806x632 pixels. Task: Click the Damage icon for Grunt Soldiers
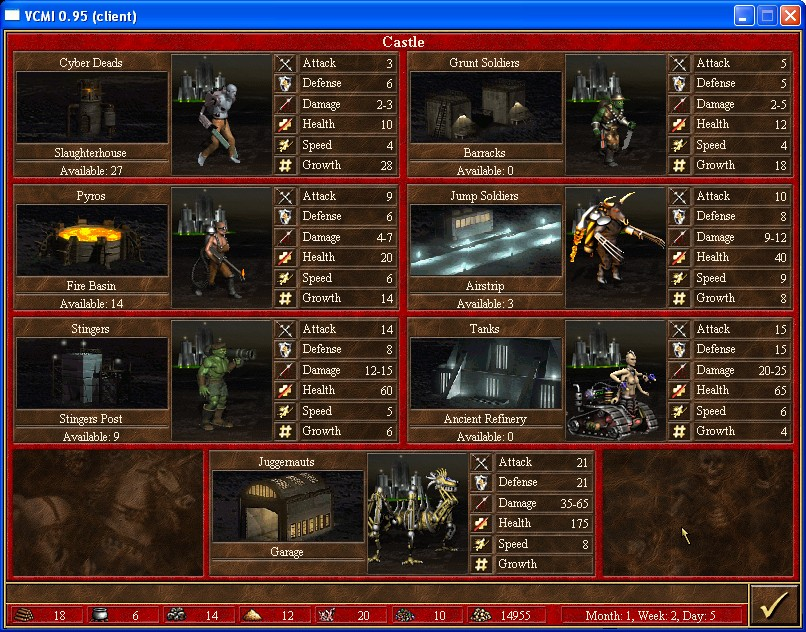[679, 104]
